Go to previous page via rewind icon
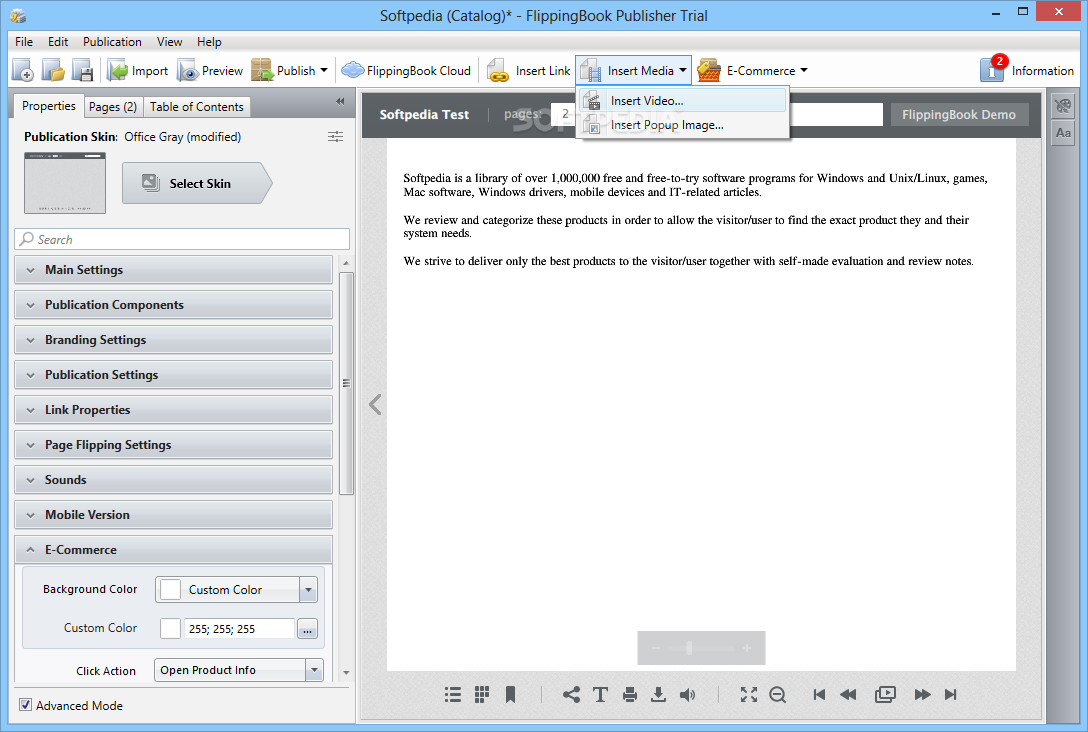This screenshot has height=732, width=1088. (x=848, y=695)
